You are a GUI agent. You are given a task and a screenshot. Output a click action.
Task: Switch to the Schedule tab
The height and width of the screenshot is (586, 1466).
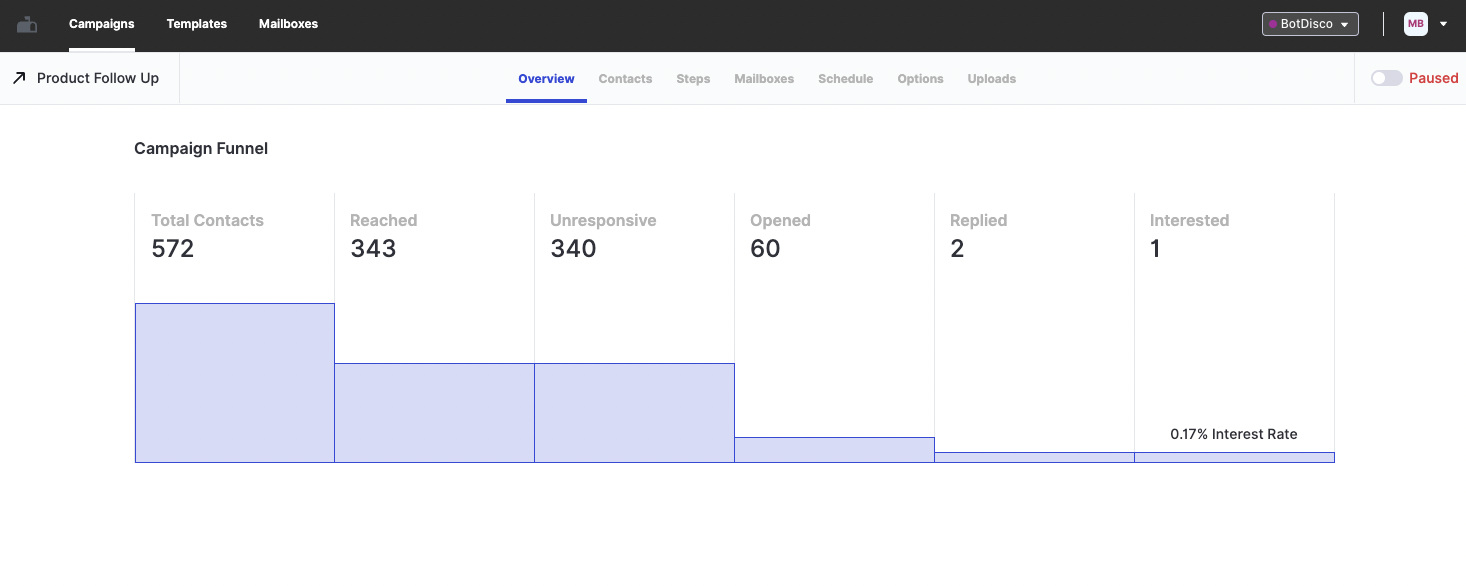[x=845, y=79]
